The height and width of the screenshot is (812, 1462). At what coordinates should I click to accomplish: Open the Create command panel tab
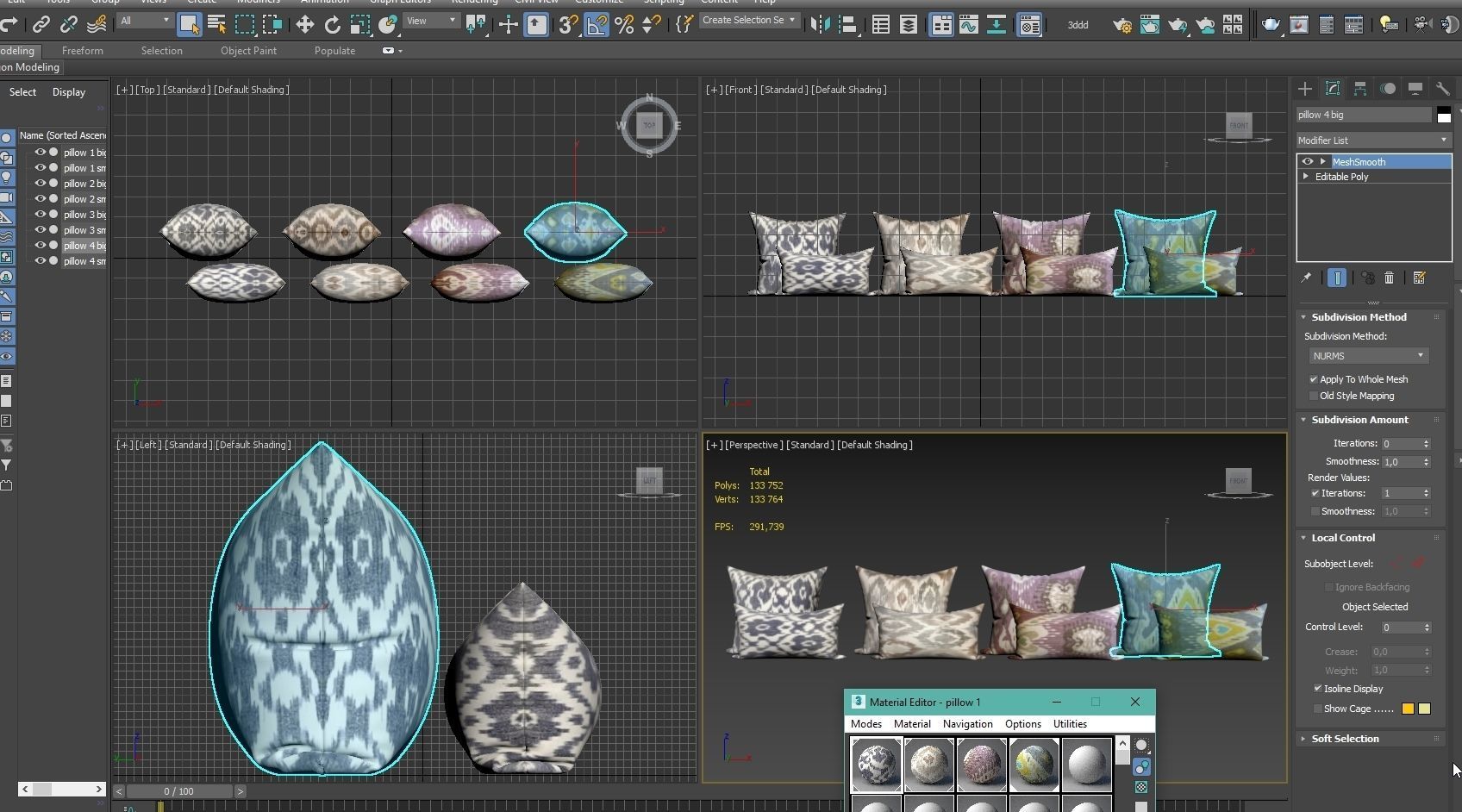1305,88
